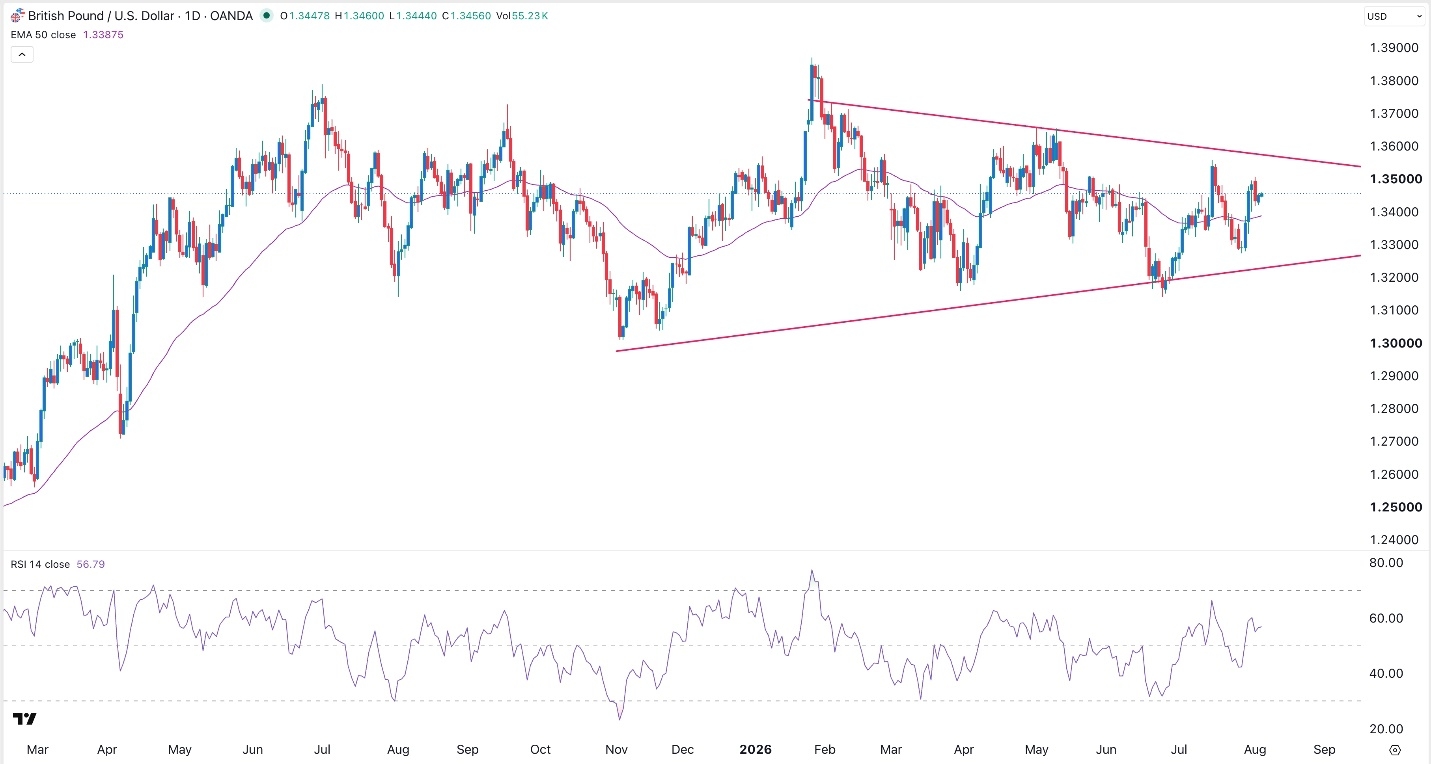Image resolution: width=1431 pixels, height=764 pixels.
Task: Click the 1.39000 price axis label
Action: [1395, 48]
